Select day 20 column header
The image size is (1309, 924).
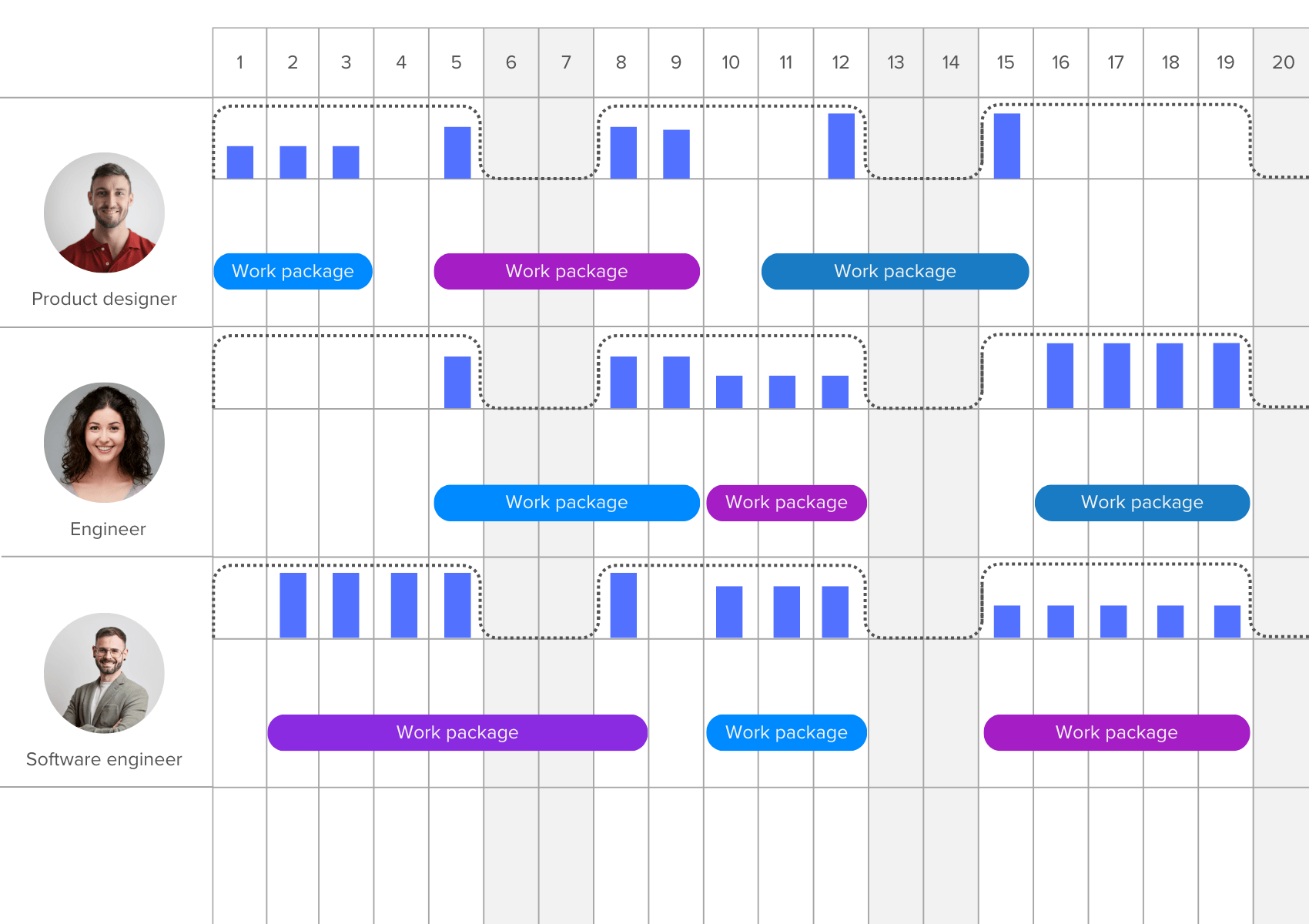point(1282,62)
